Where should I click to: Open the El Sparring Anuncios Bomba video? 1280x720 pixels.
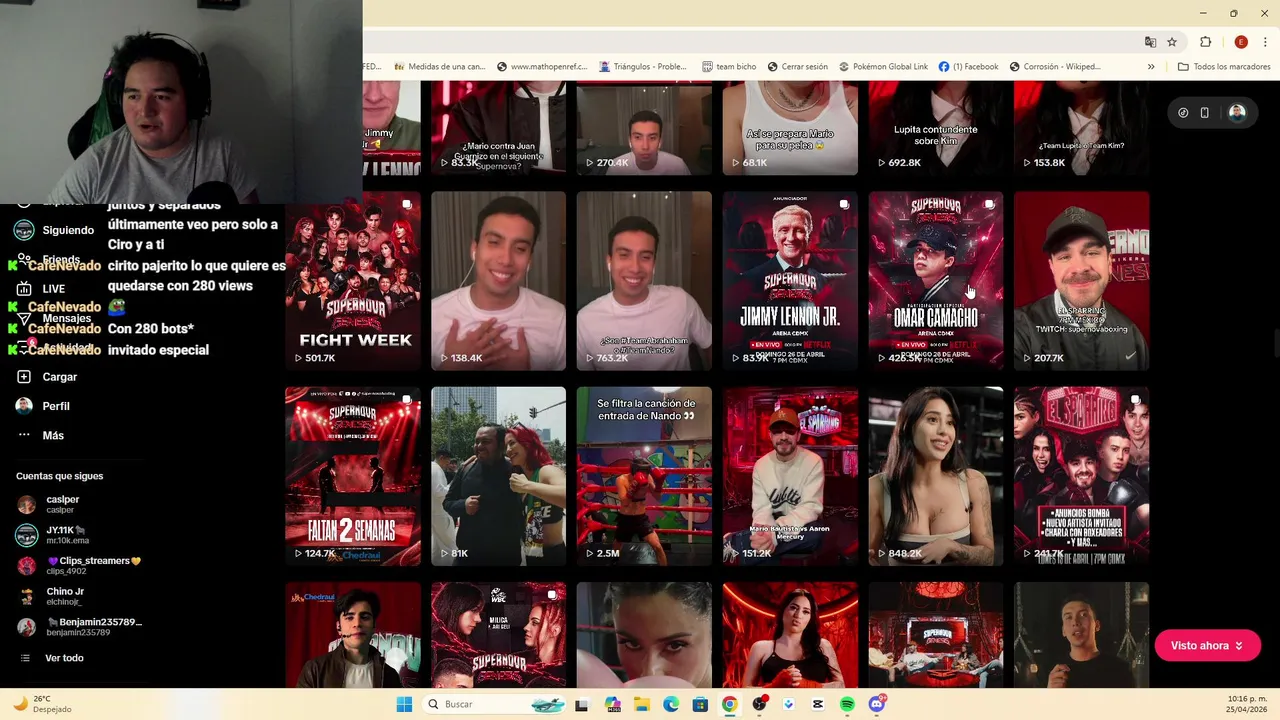(1082, 476)
